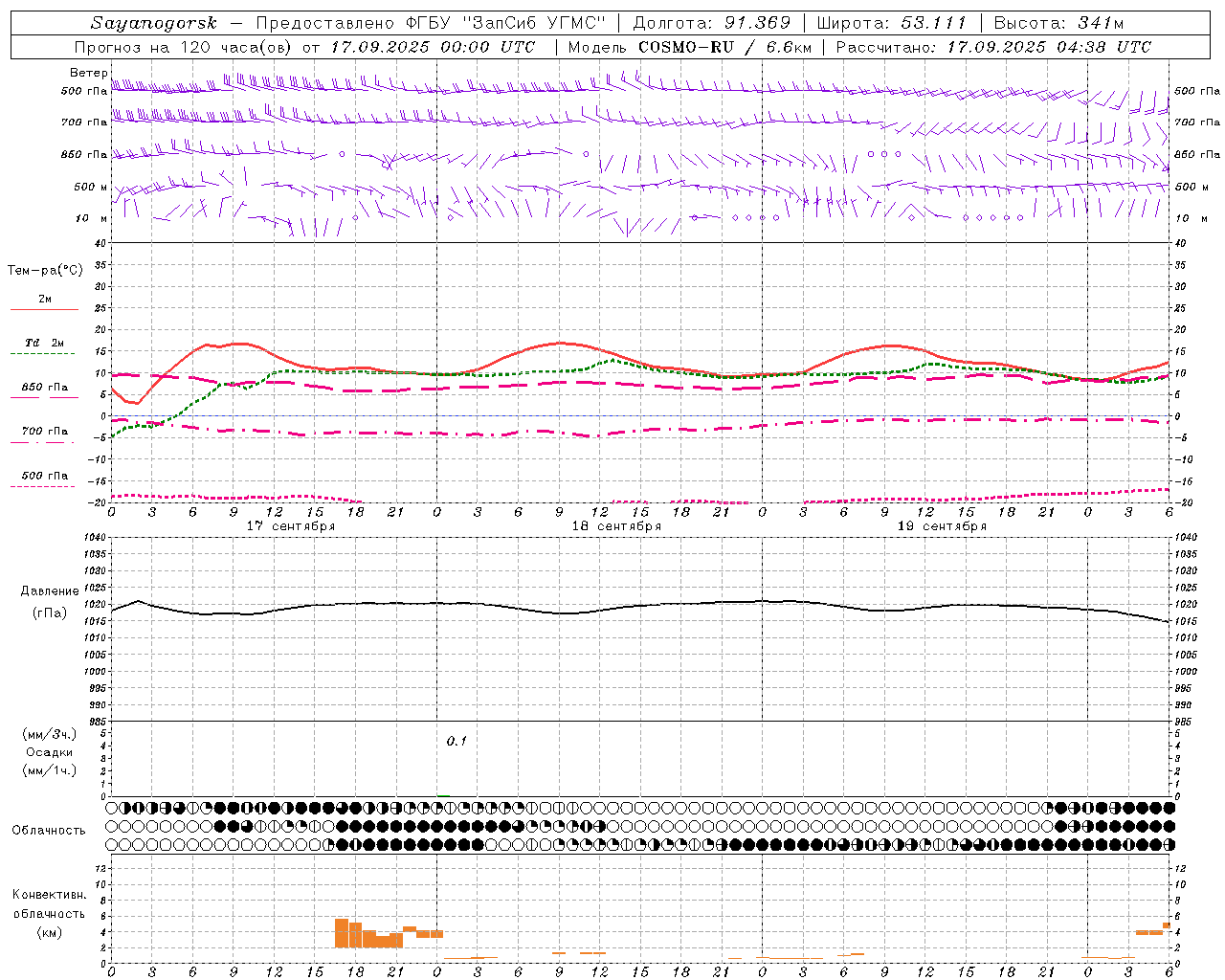
Task: Click the Ветер panel label
Action: tap(88, 73)
